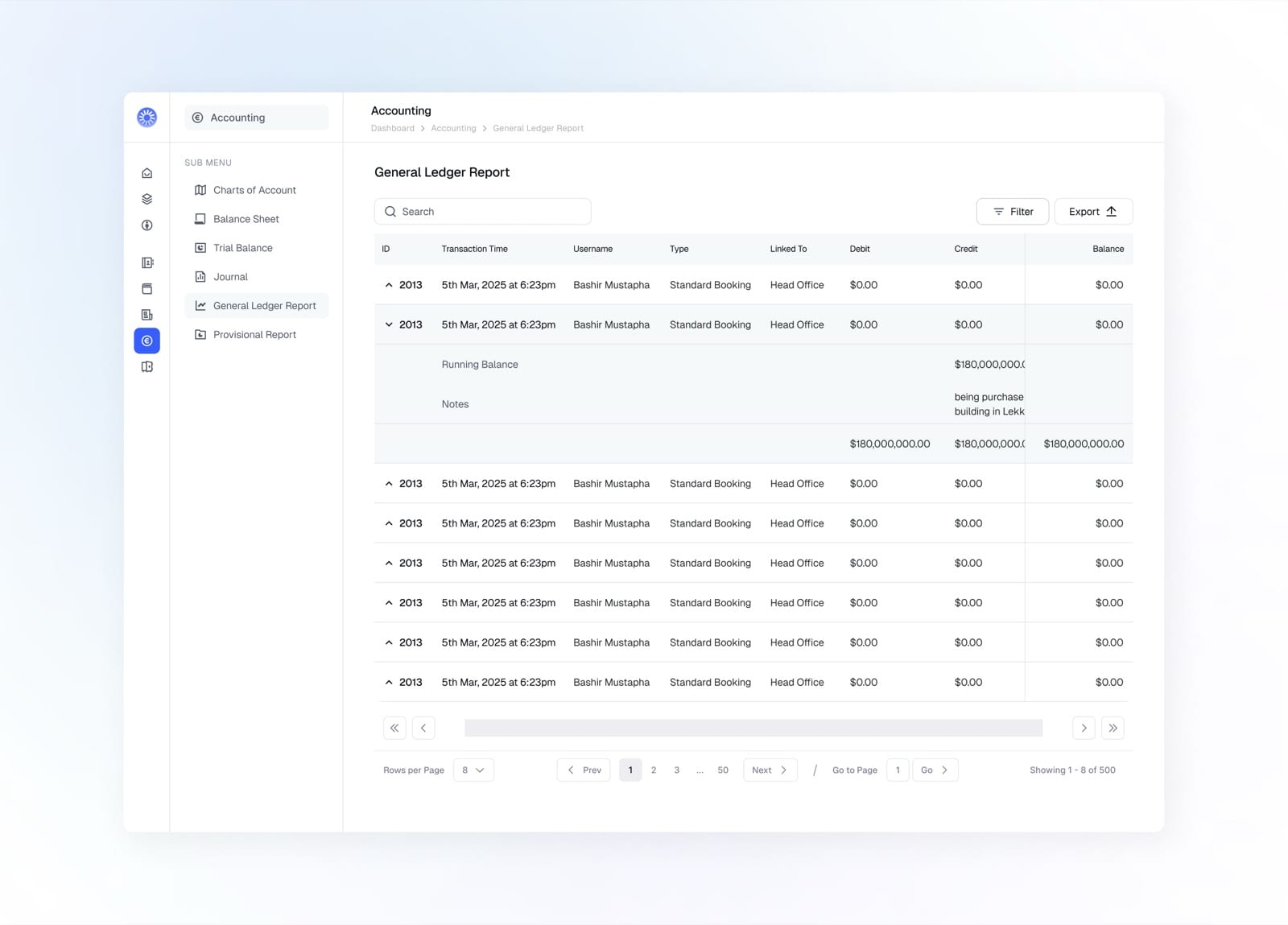Click the Prev pagination button

584,770
